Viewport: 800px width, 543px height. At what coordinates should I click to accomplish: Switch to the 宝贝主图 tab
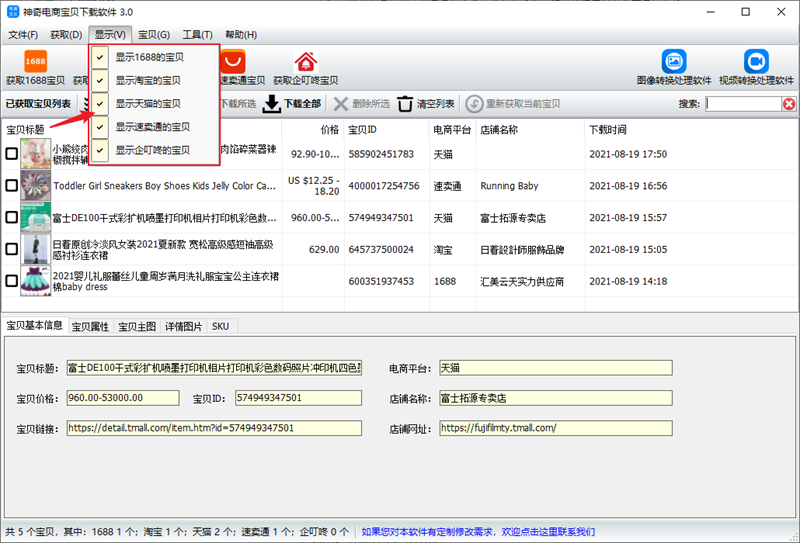(x=137, y=327)
